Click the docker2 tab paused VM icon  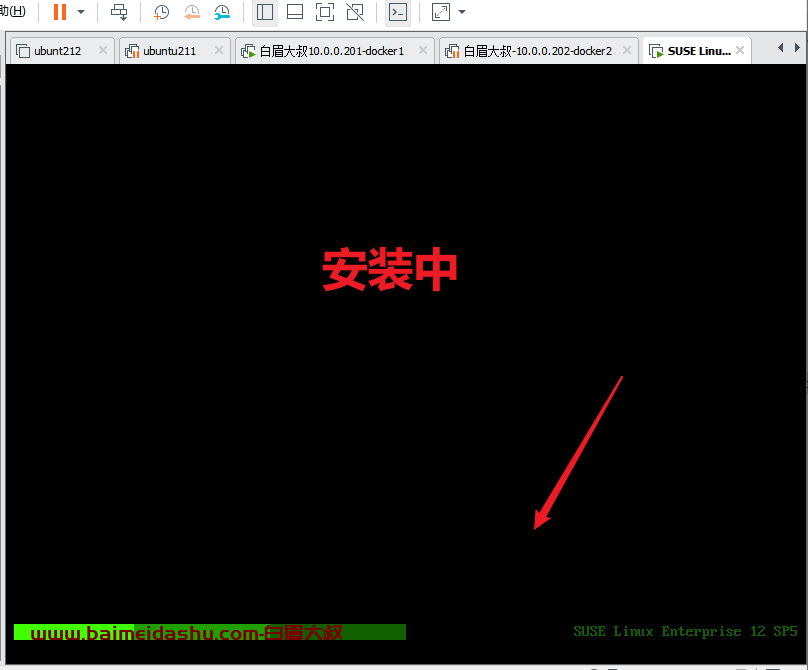[x=452, y=51]
